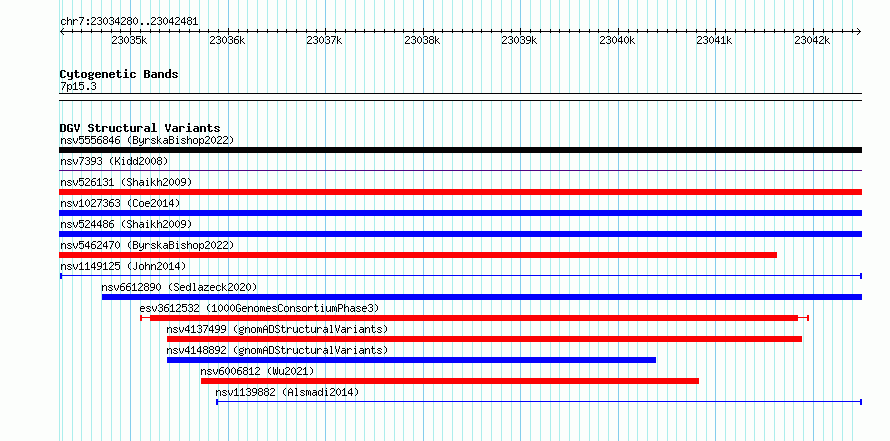This screenshot has width=890, height=441.
Task: Click the 23041k ruler tick label
Action: click(x=715, y=40)
